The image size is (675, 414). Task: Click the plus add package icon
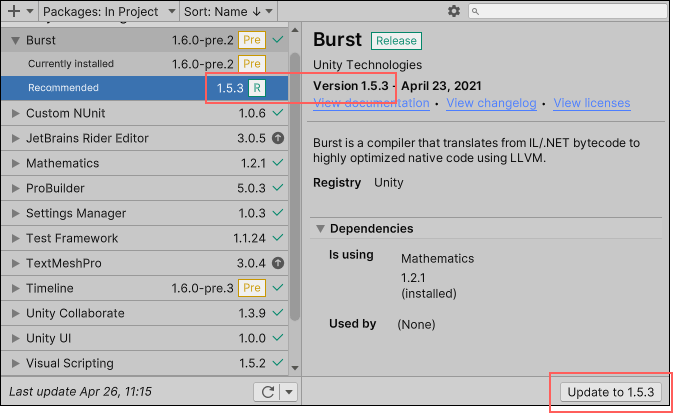click(x=14, y=11)
